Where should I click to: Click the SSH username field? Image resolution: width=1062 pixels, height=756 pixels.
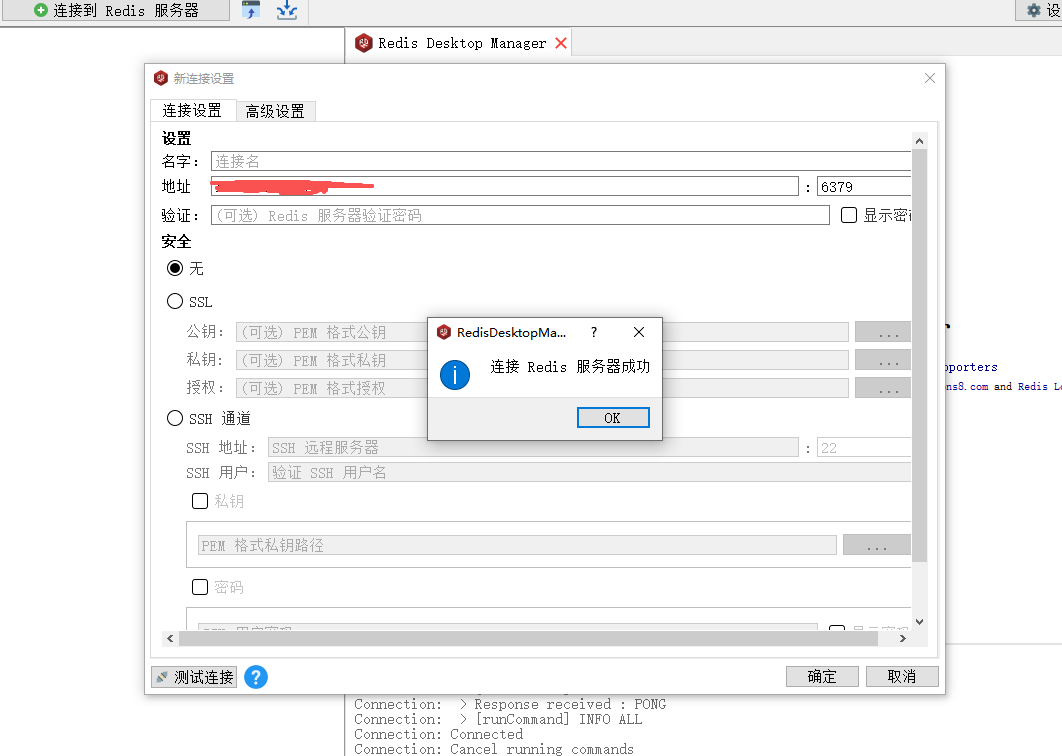(589, 472)
